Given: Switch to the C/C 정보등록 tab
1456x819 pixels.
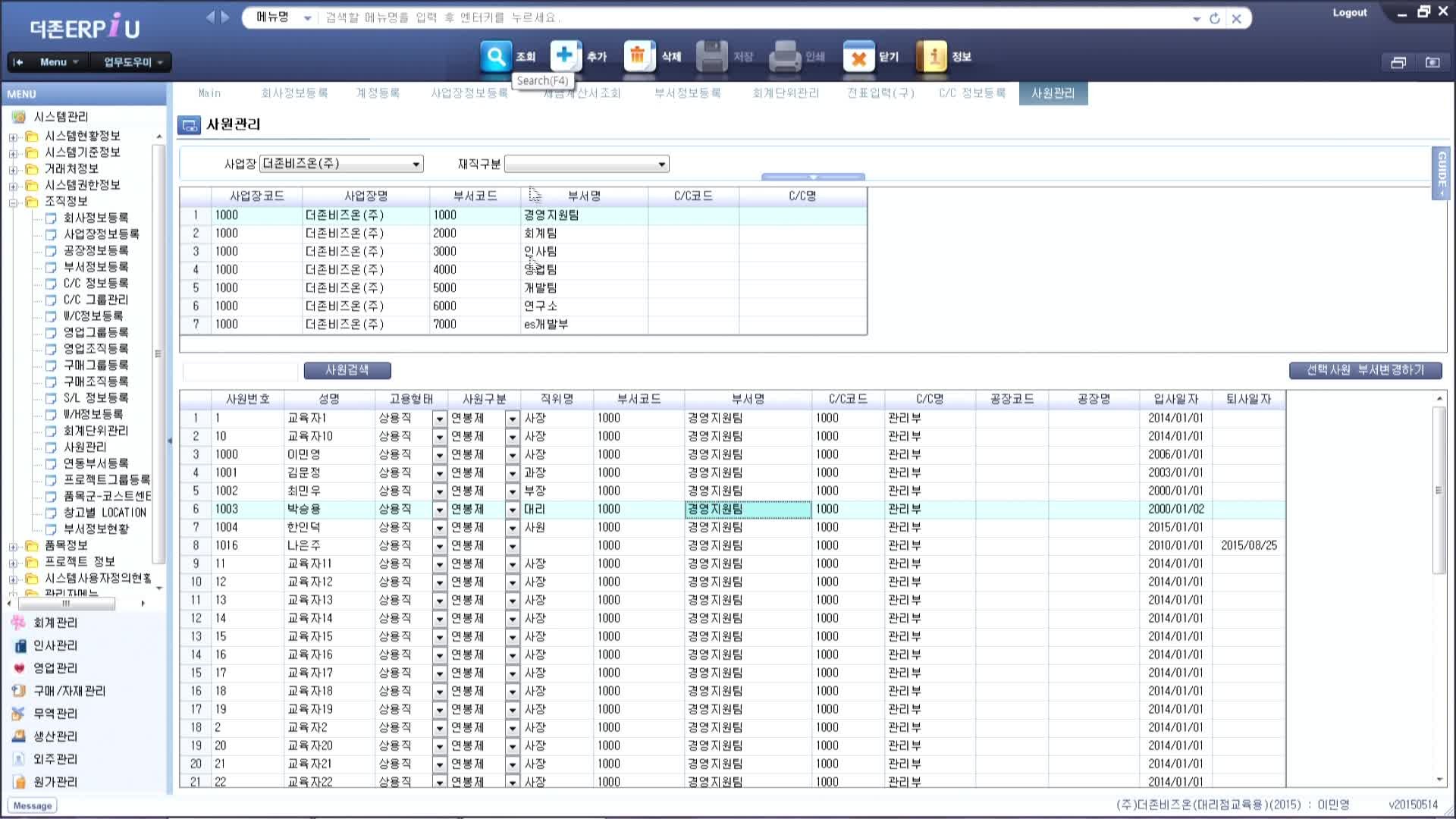Looking at the screenshot, I should tap(972, 93).
